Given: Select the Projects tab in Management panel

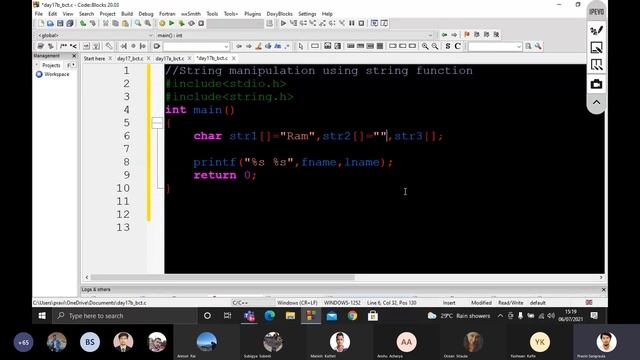Looking at the screenshot, I should pyautogui.click(x=51, y=65).
